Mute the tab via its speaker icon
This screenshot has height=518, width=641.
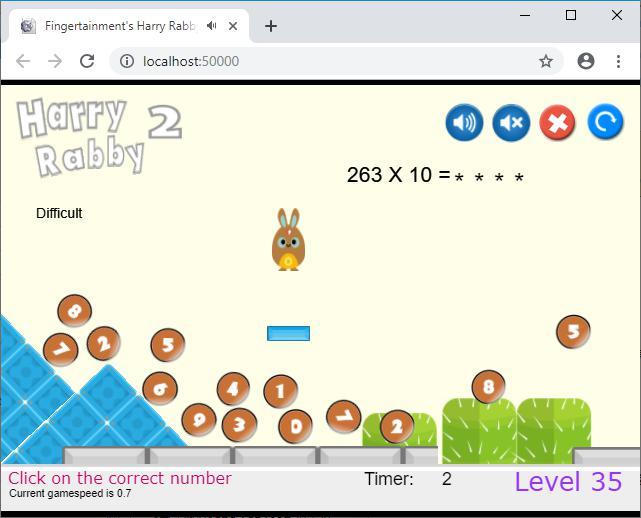pyautogui.click(x=211, y=26)
